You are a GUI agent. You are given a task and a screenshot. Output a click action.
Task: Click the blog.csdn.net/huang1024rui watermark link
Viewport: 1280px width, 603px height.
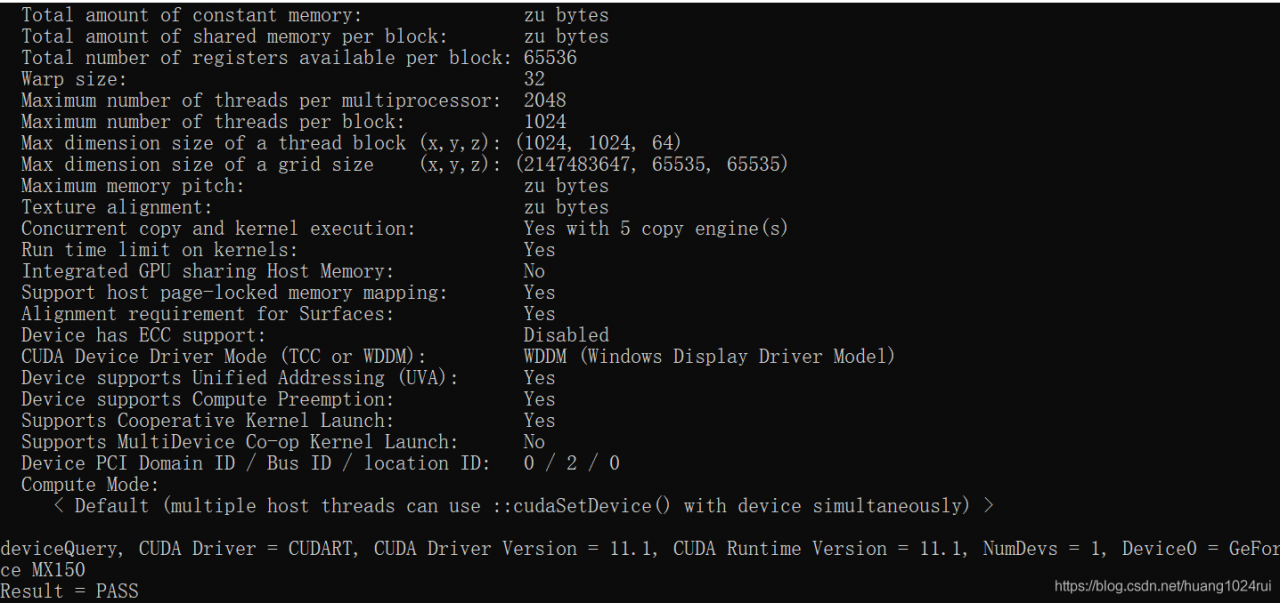pos(1163,587)
